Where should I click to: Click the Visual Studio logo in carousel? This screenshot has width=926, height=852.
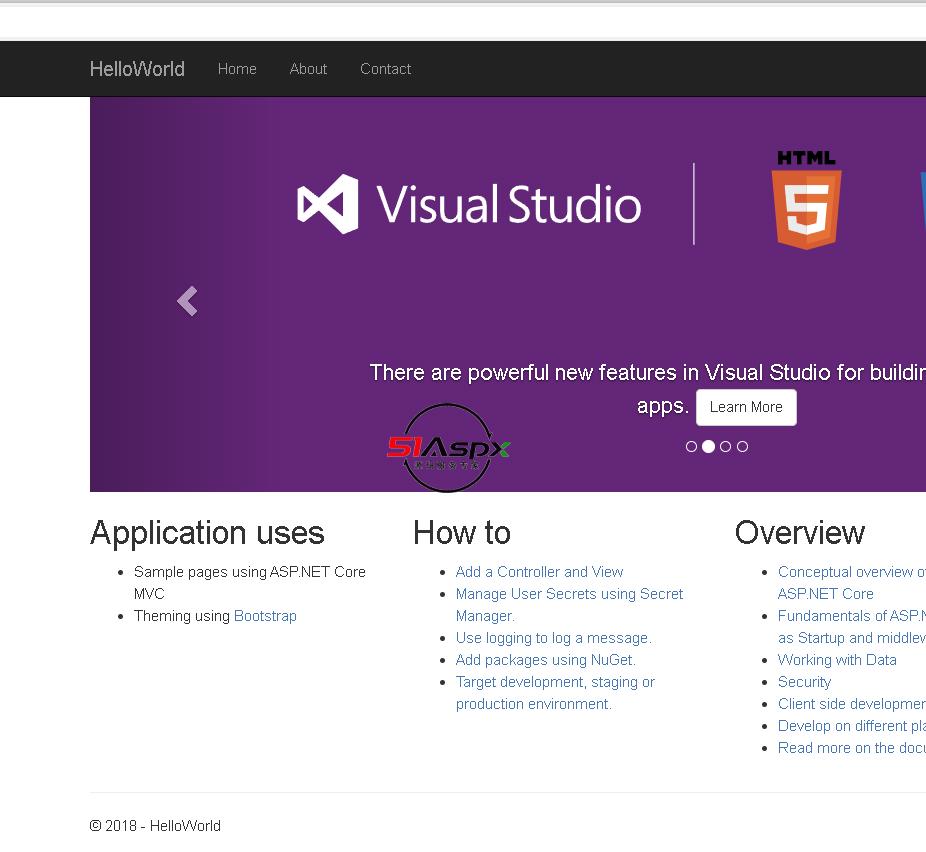coord(469,204)
